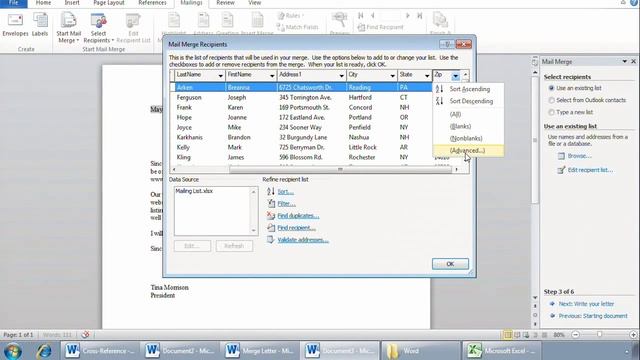Click the Find duplicates icon

[x=271, y=216]
